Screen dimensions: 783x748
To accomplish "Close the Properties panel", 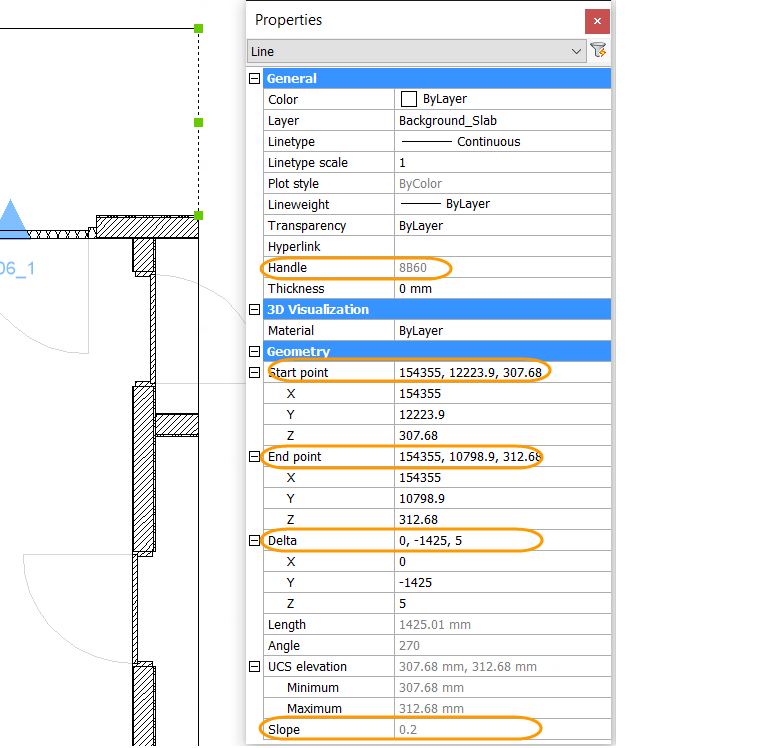I will coord(597,21).
